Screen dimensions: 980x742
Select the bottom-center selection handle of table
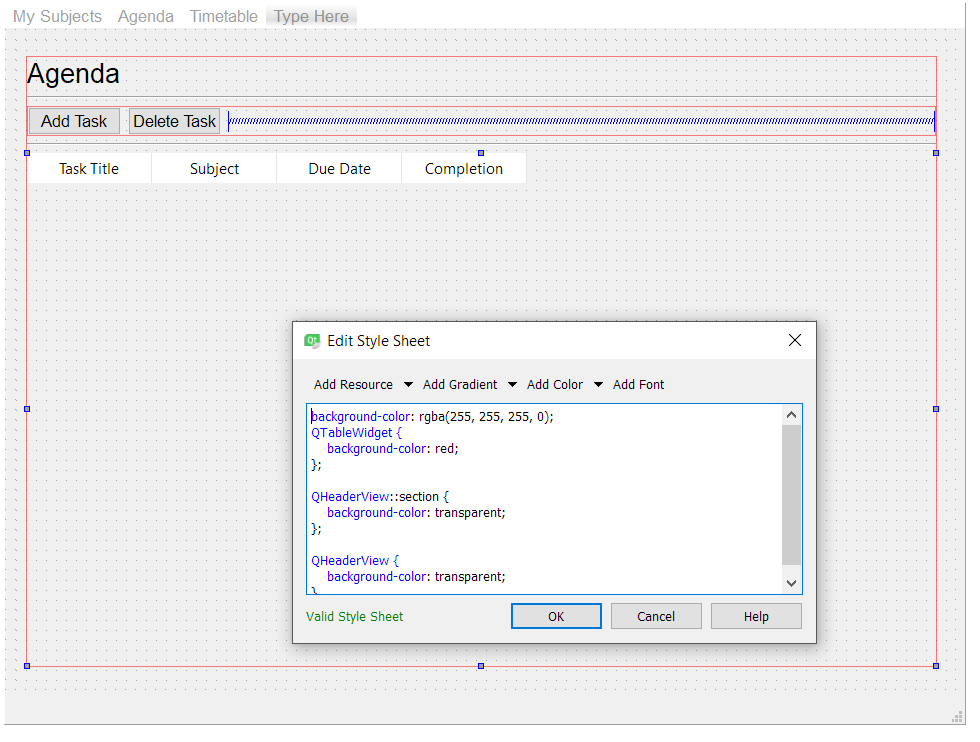point(481,666)
